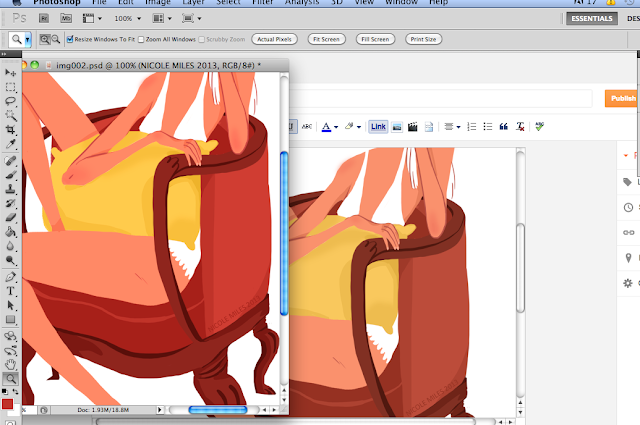Select the Type tool
The image size is (640, 425).
(x=10, y=291)
